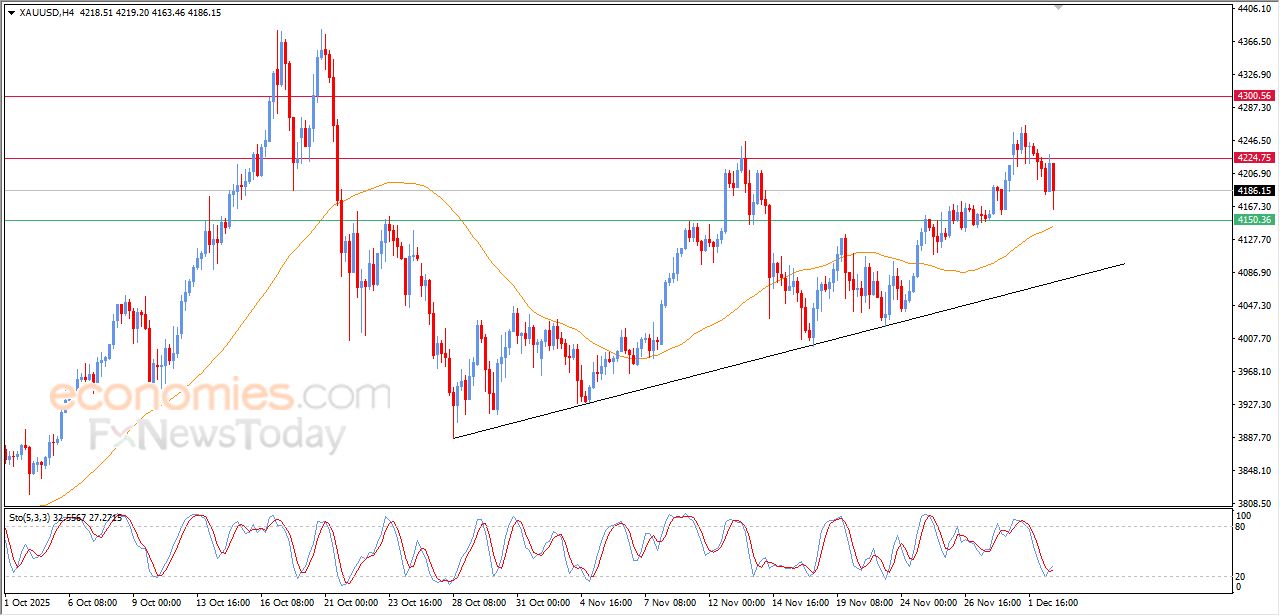Click the gray chart shift triangle marker

(1059, 8)
